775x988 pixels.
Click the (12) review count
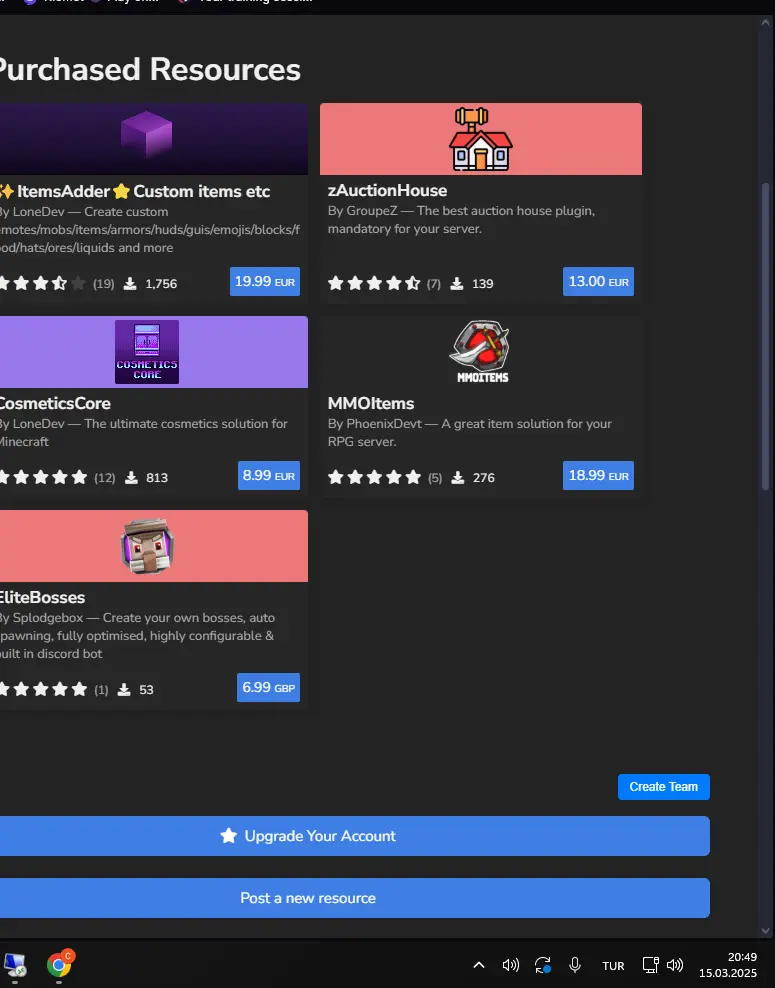coord(105,478)
